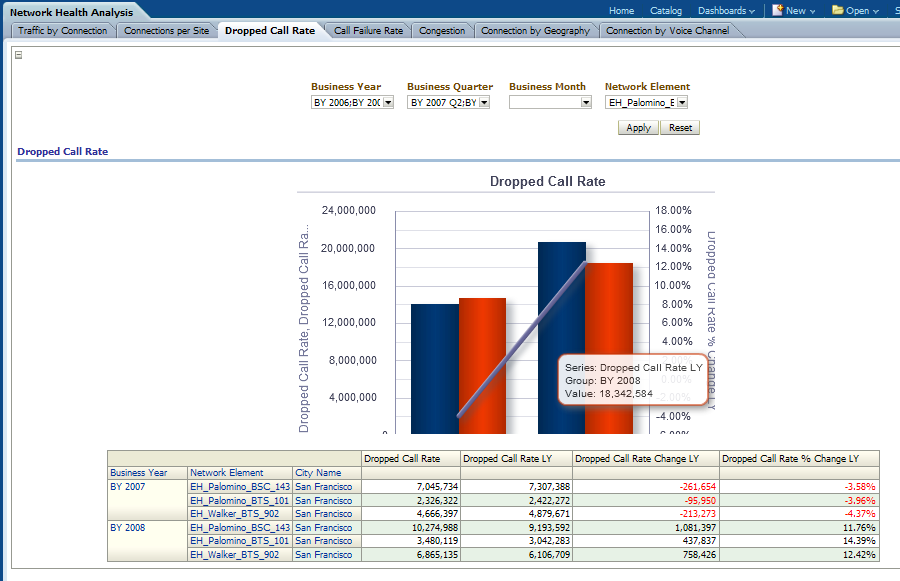The image size is (900, 581).
Task: Click the Network Health Analysis title
Action: coord(71,12)
